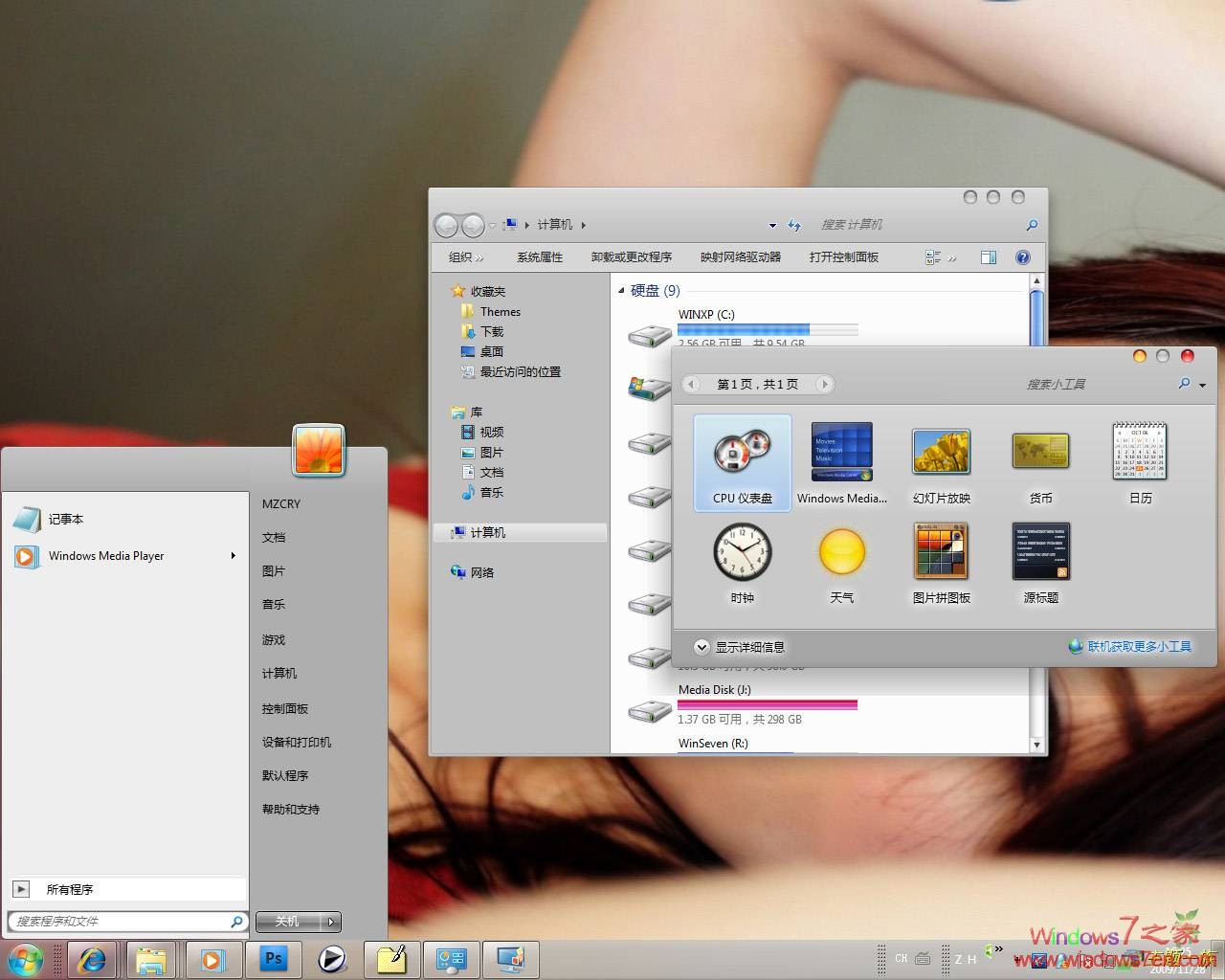Open the CPU 仪表盘 gadget
1225x980 pixels.
click(x=742, y=462)
